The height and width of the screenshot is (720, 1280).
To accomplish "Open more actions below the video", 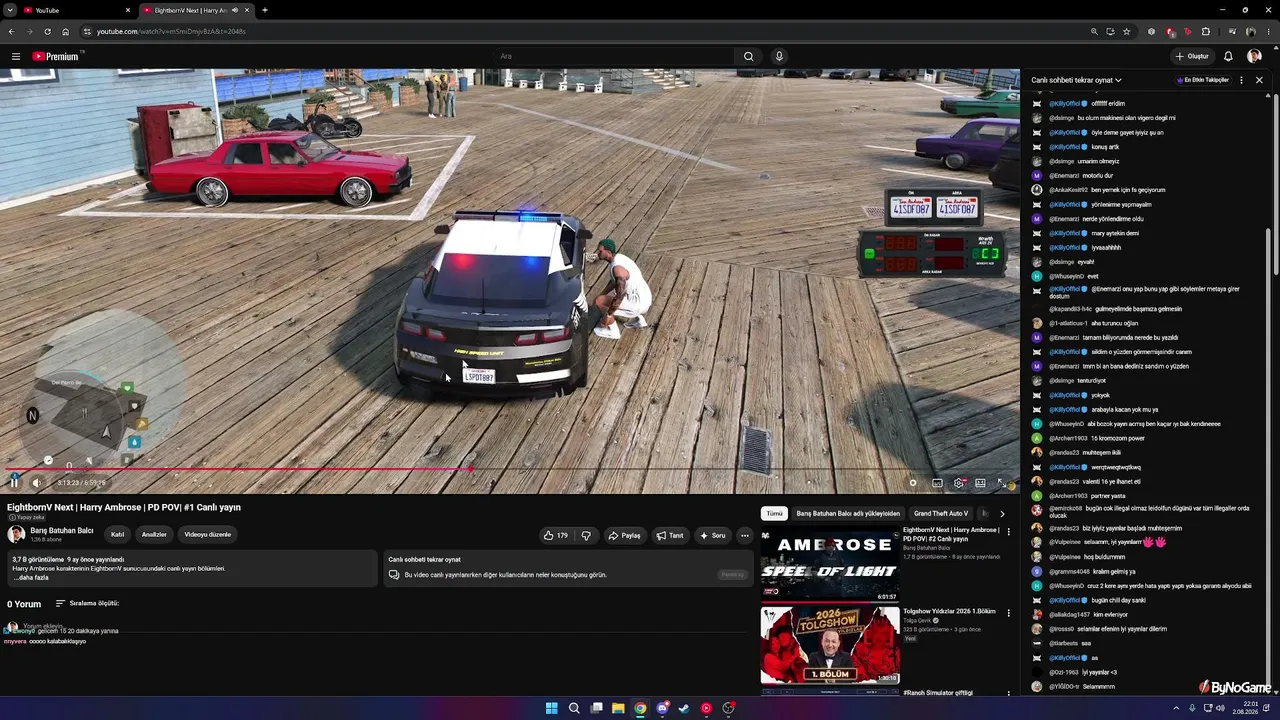I will coord(744,535).
